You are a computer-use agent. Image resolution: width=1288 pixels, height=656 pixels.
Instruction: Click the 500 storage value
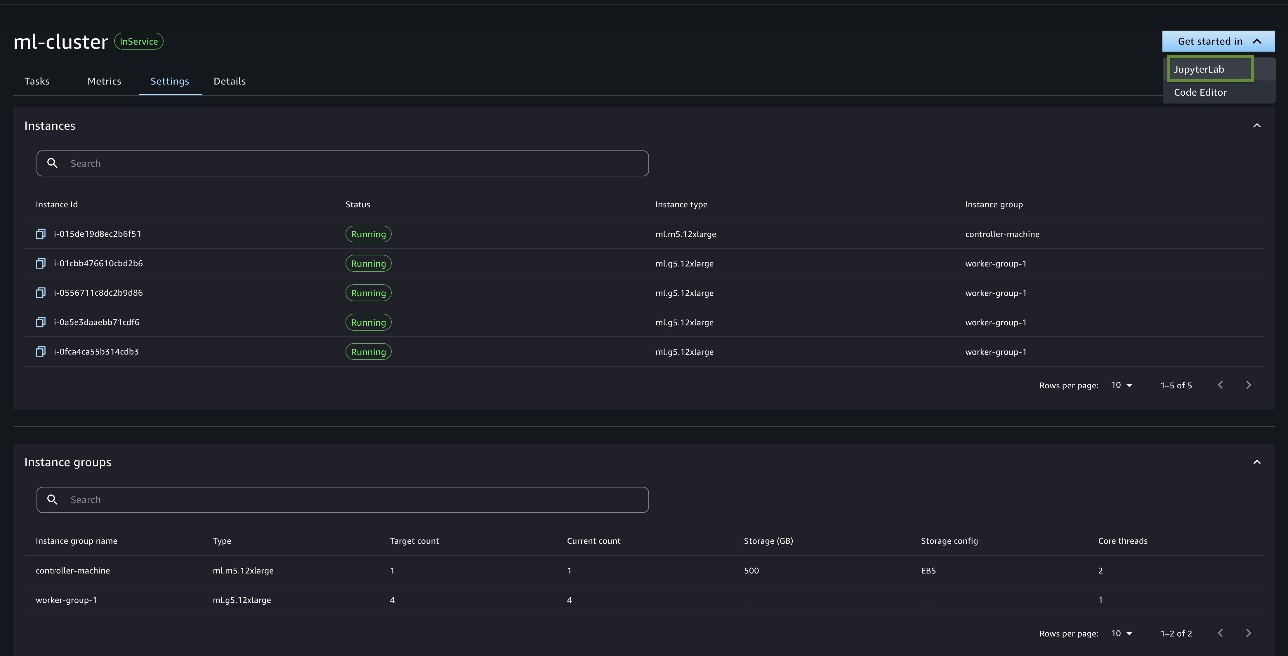(x=752, y=570)
